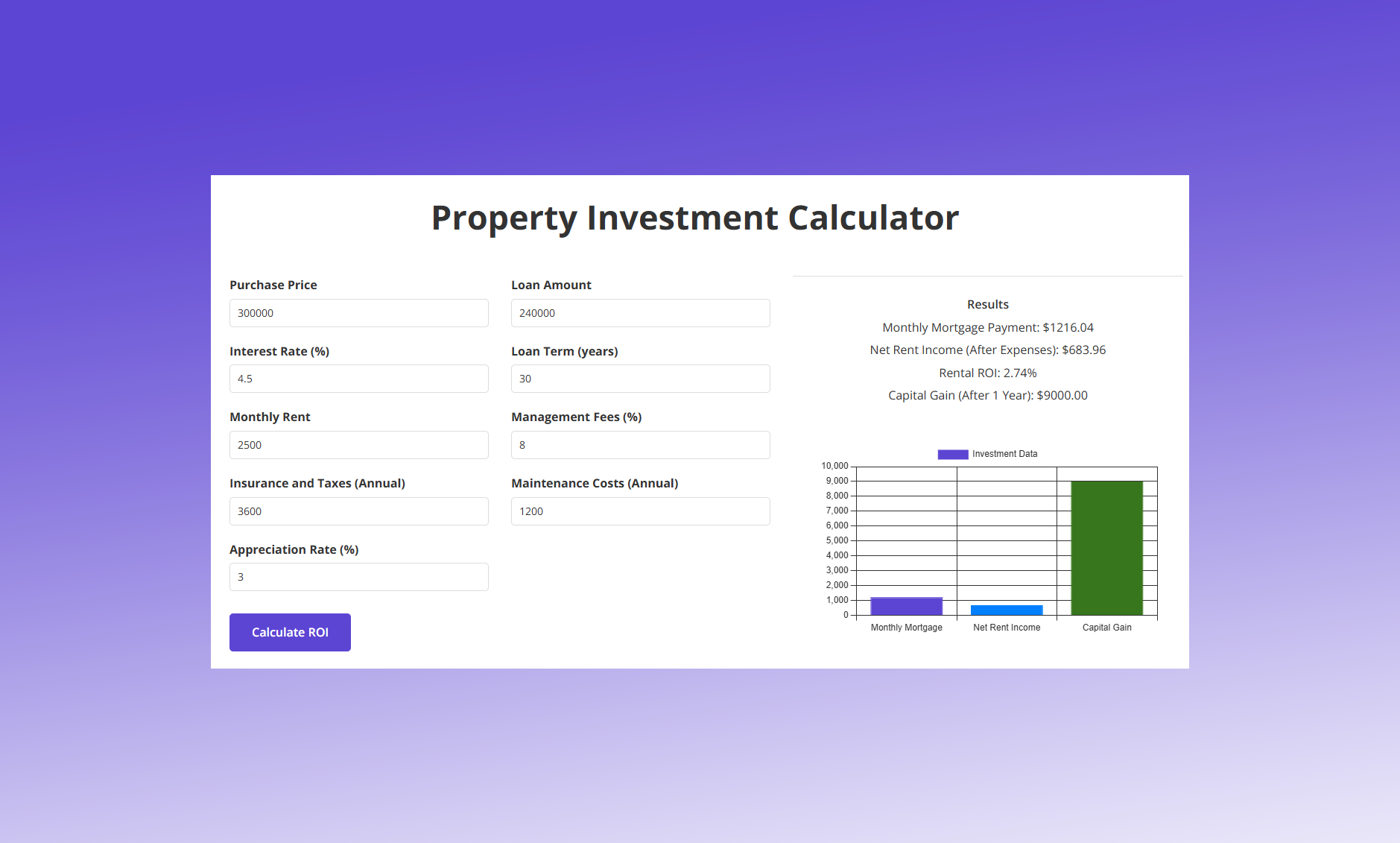Click the Loan Term (years) field

pos(640,379)
